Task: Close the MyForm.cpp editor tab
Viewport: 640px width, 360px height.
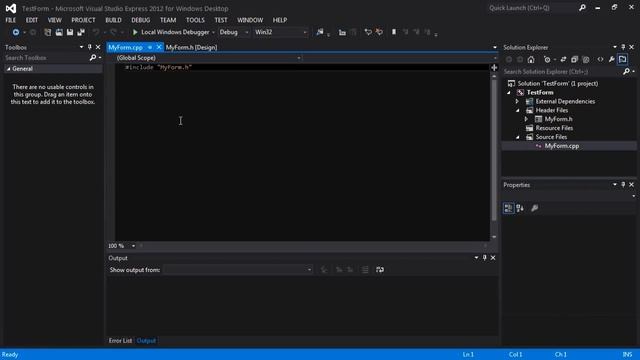Action: (x=159, y=47)
